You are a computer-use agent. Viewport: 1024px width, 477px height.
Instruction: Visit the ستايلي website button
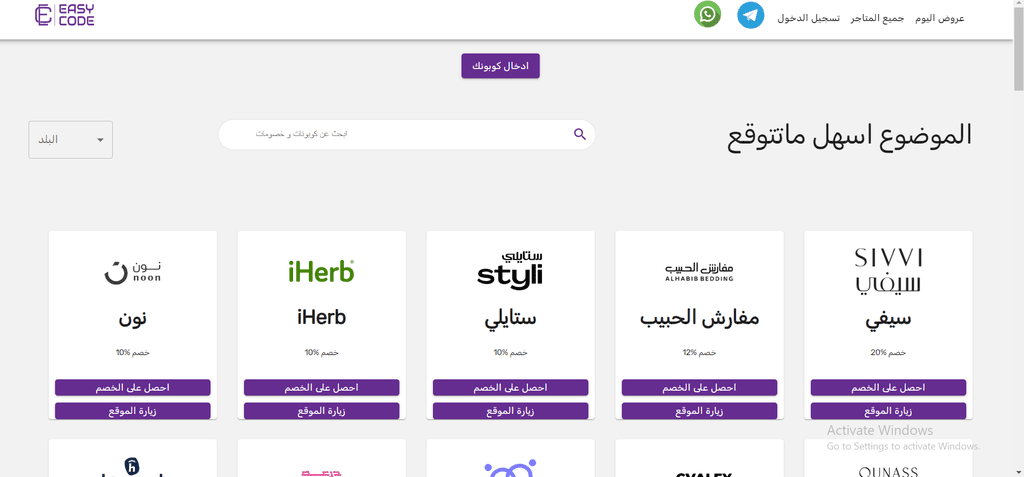click(x=510, y=411)
